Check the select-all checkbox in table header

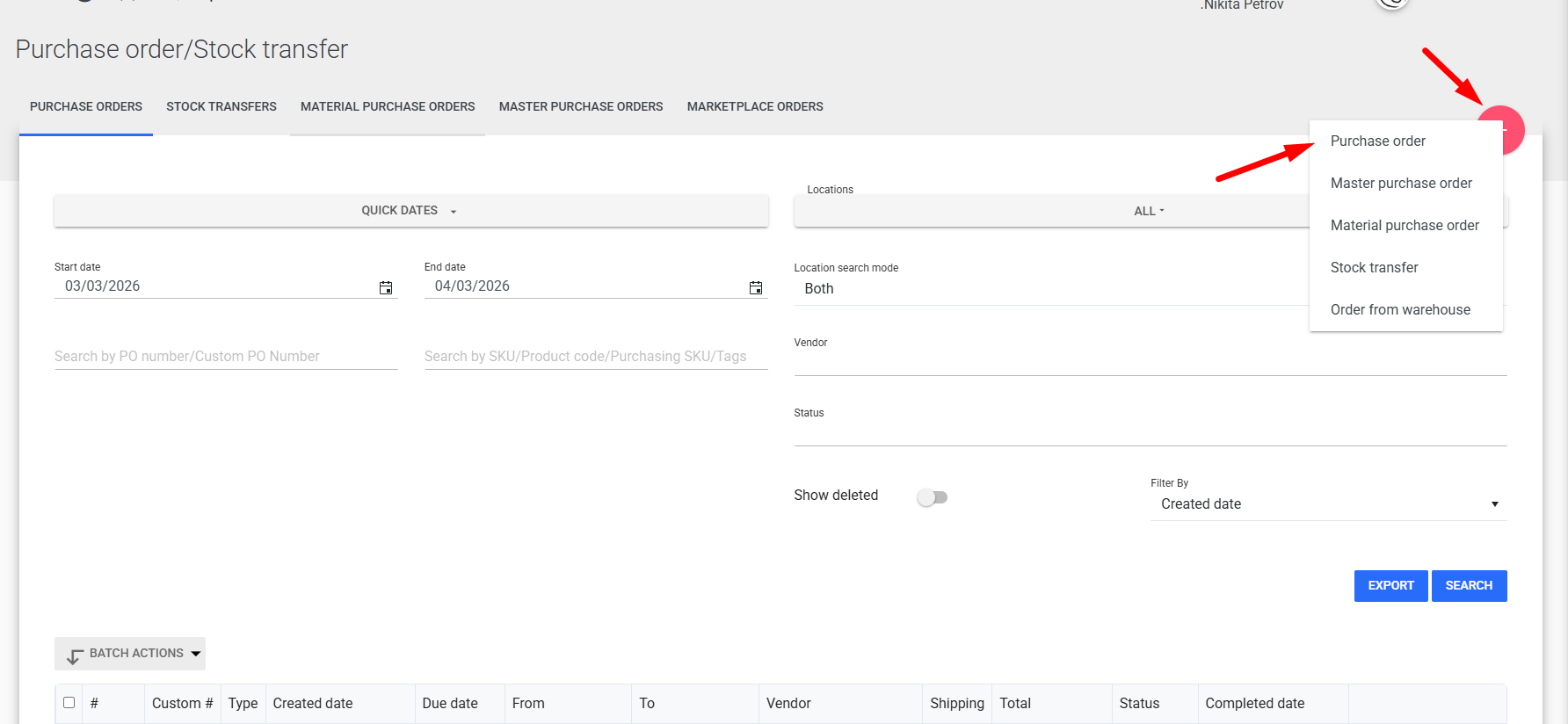pos(69,703)
